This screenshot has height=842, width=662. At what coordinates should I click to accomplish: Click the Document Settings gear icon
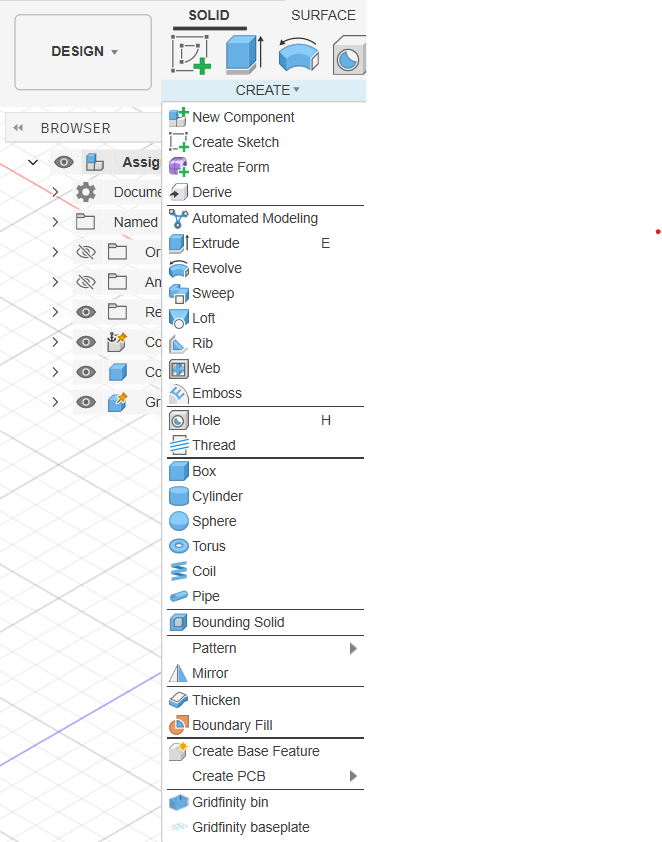click(86, 192)
